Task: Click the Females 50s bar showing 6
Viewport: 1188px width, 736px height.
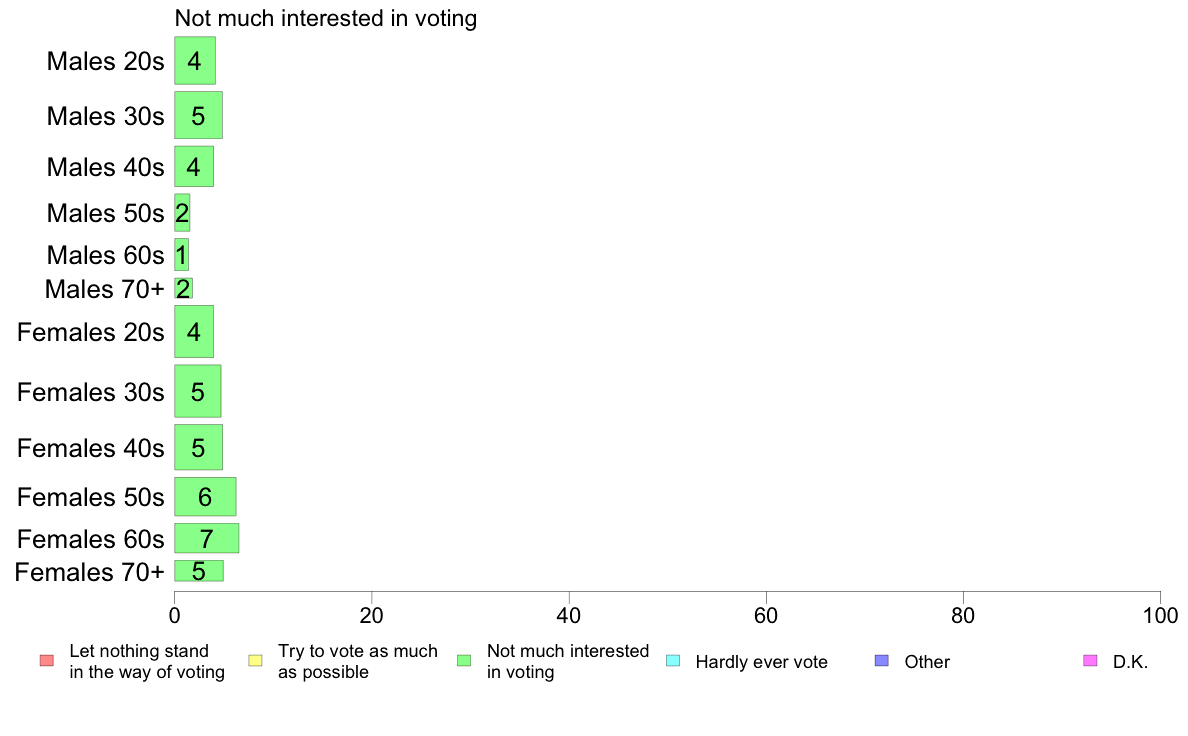Action: (x=205, y=496)
